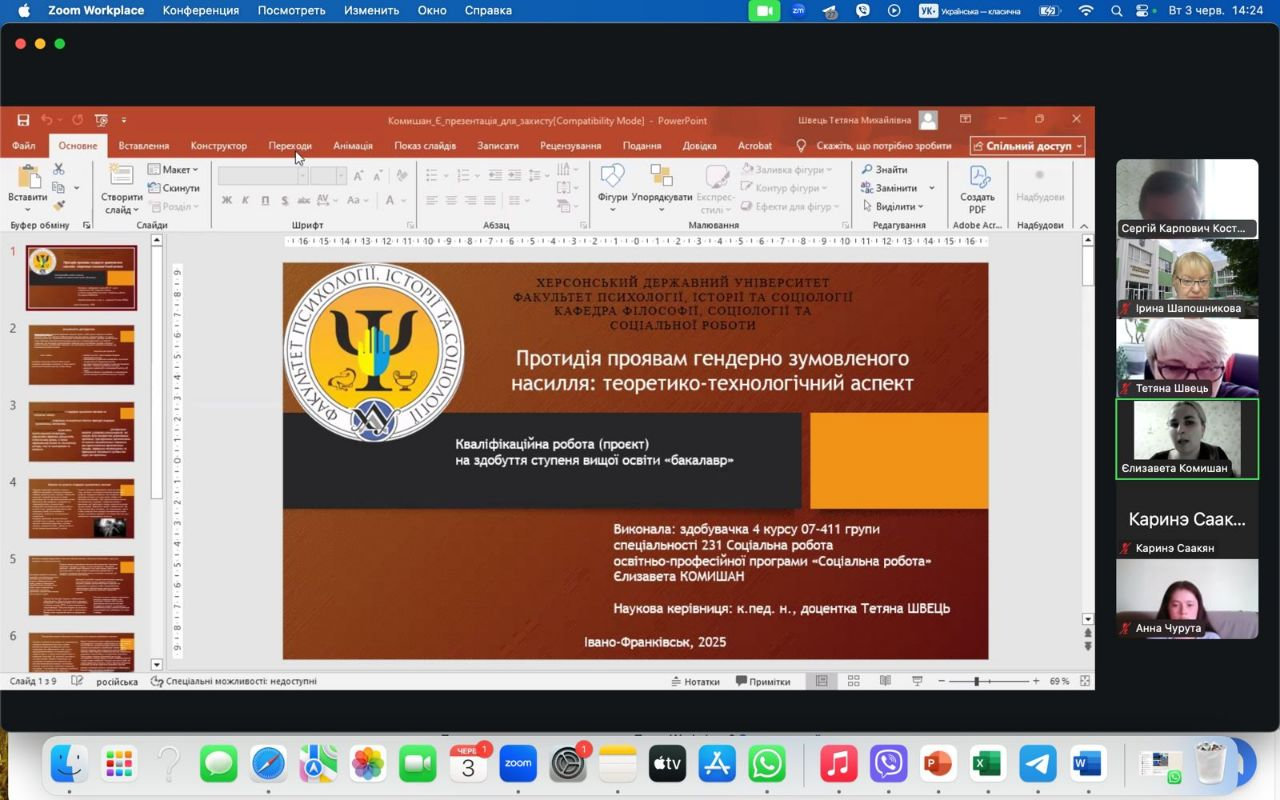Click the zoom in plus button

coord(1036,681)
